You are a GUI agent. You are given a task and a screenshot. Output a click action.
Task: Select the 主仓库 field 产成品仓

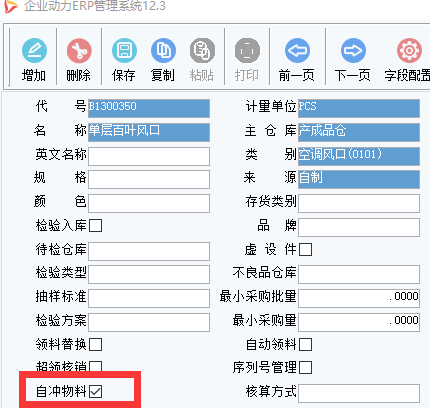pos(359,132)
